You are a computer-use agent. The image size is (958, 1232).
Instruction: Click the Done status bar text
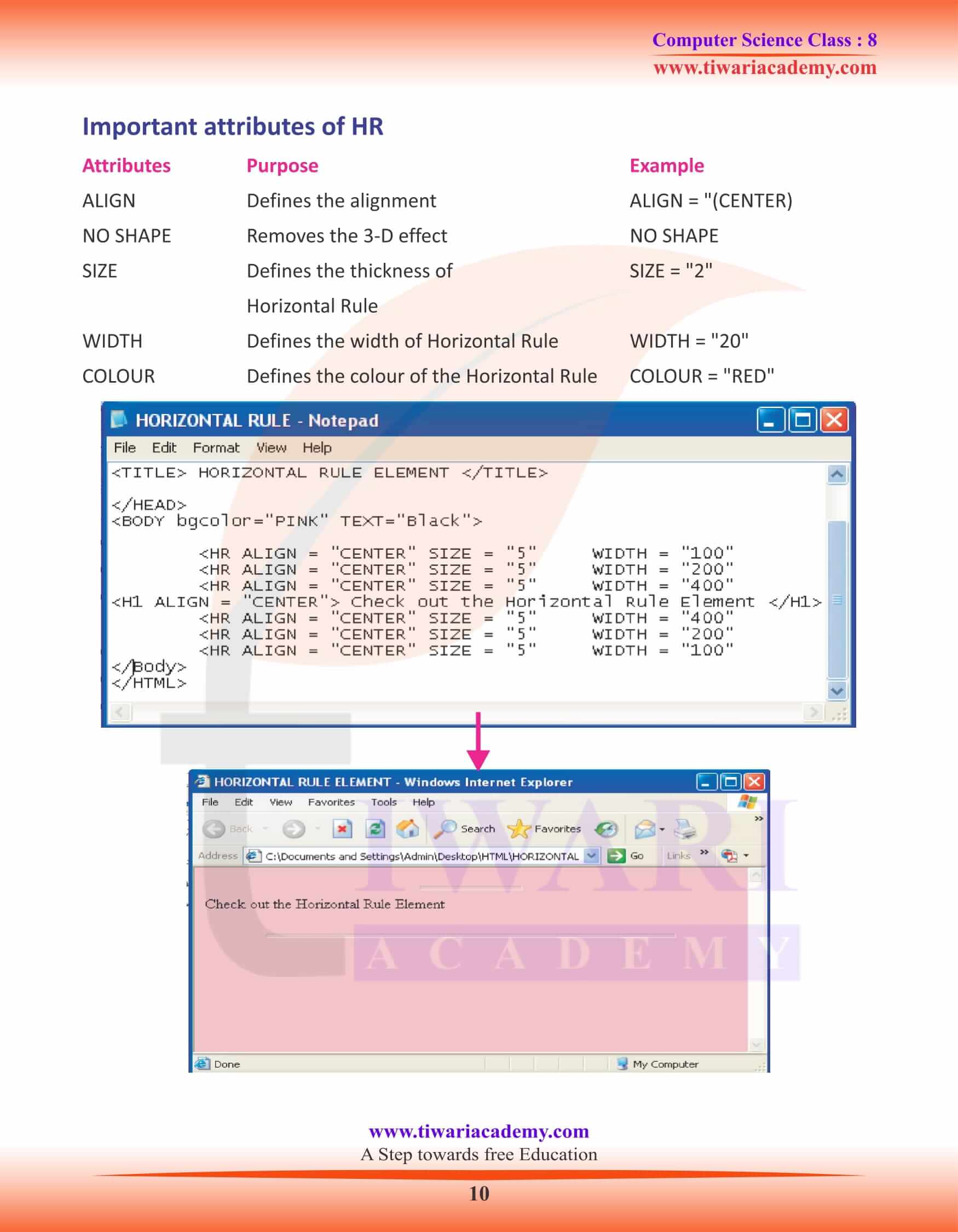tap(227, 1064)
